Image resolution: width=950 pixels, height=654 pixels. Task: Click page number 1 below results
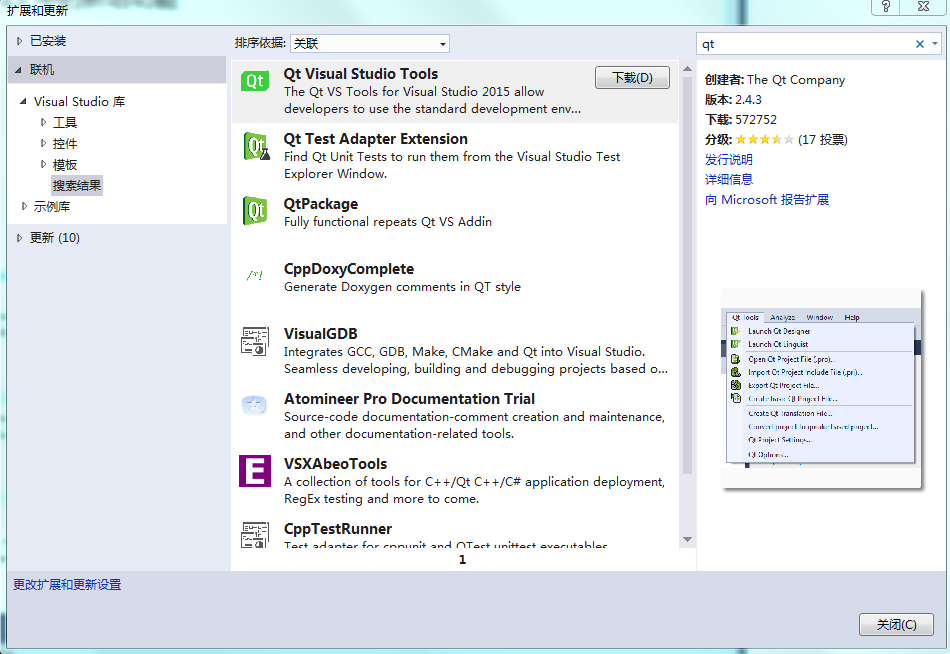462,559
